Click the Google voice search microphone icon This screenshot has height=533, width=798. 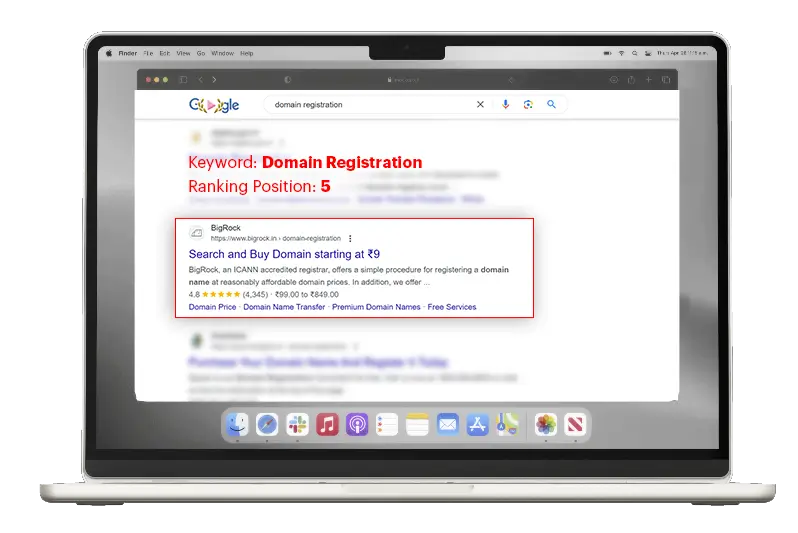tap(505, 104)
